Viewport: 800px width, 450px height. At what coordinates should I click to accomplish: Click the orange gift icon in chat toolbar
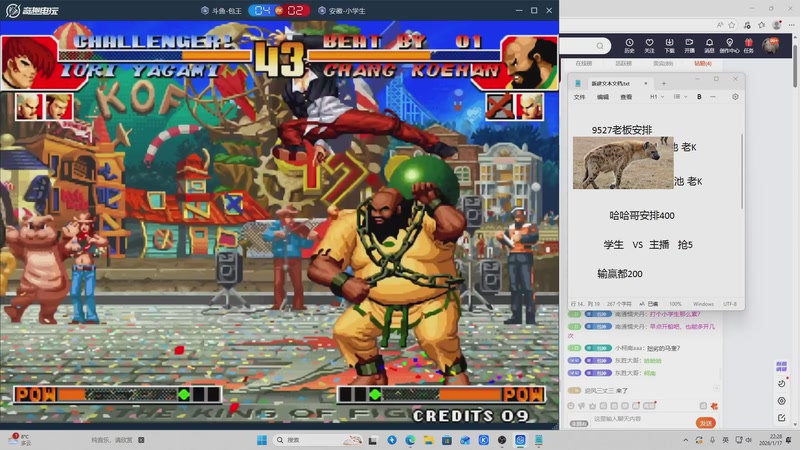(714, 406)
